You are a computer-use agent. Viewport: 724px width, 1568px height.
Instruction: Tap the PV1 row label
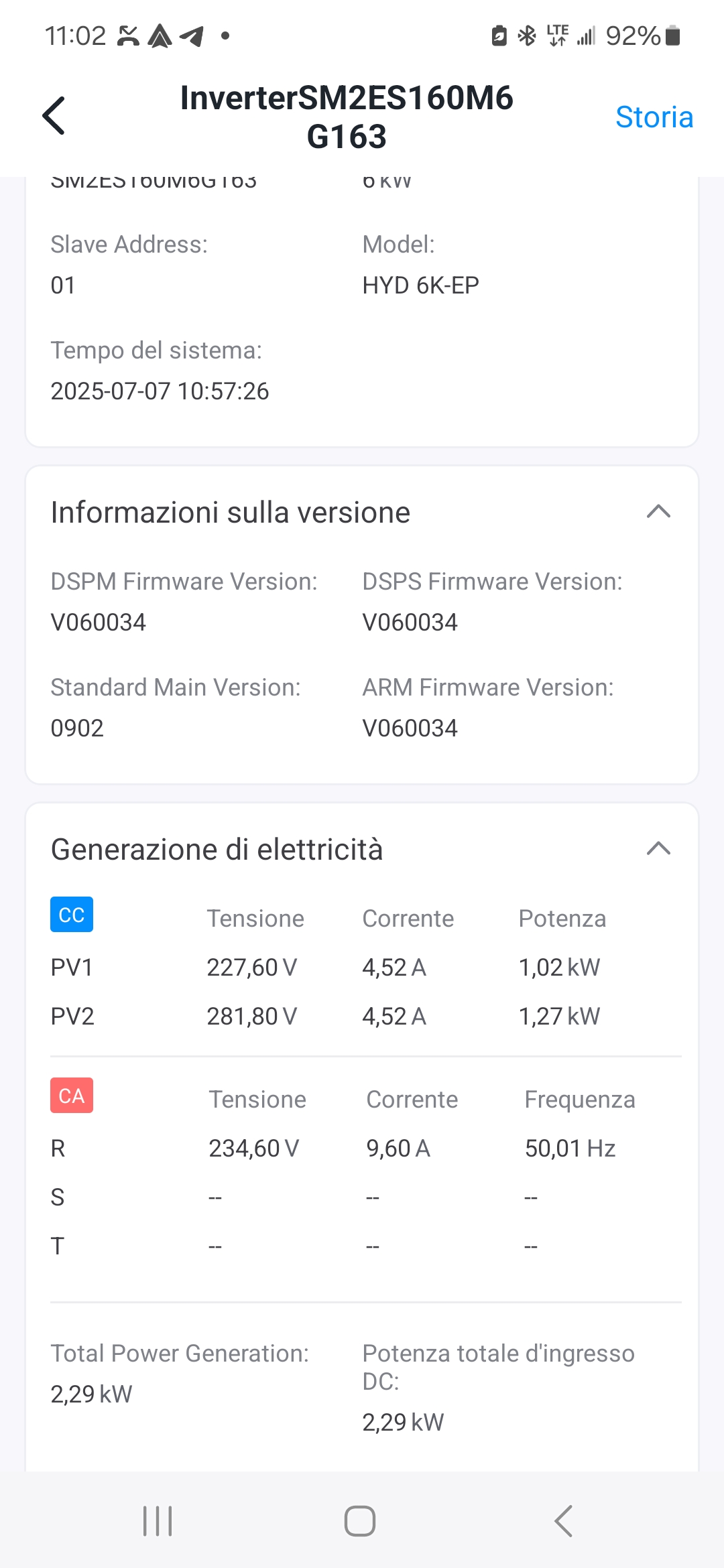(72, 968)
